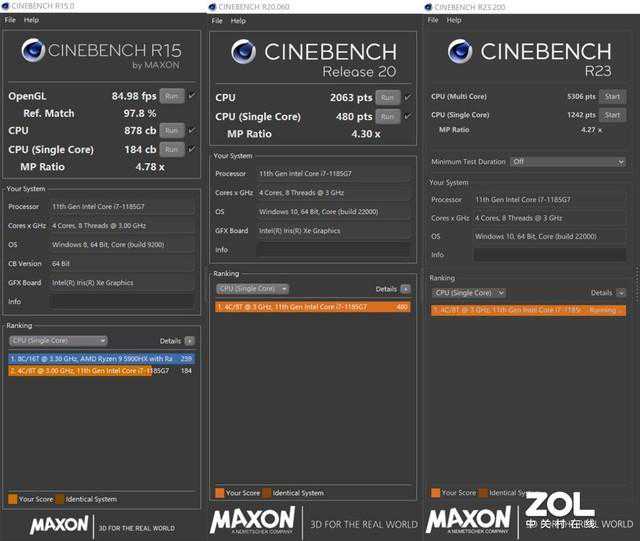Open Details arrow icon in R15 ranking
This screenshot has height=541, width=640.
tap(190, 341)
